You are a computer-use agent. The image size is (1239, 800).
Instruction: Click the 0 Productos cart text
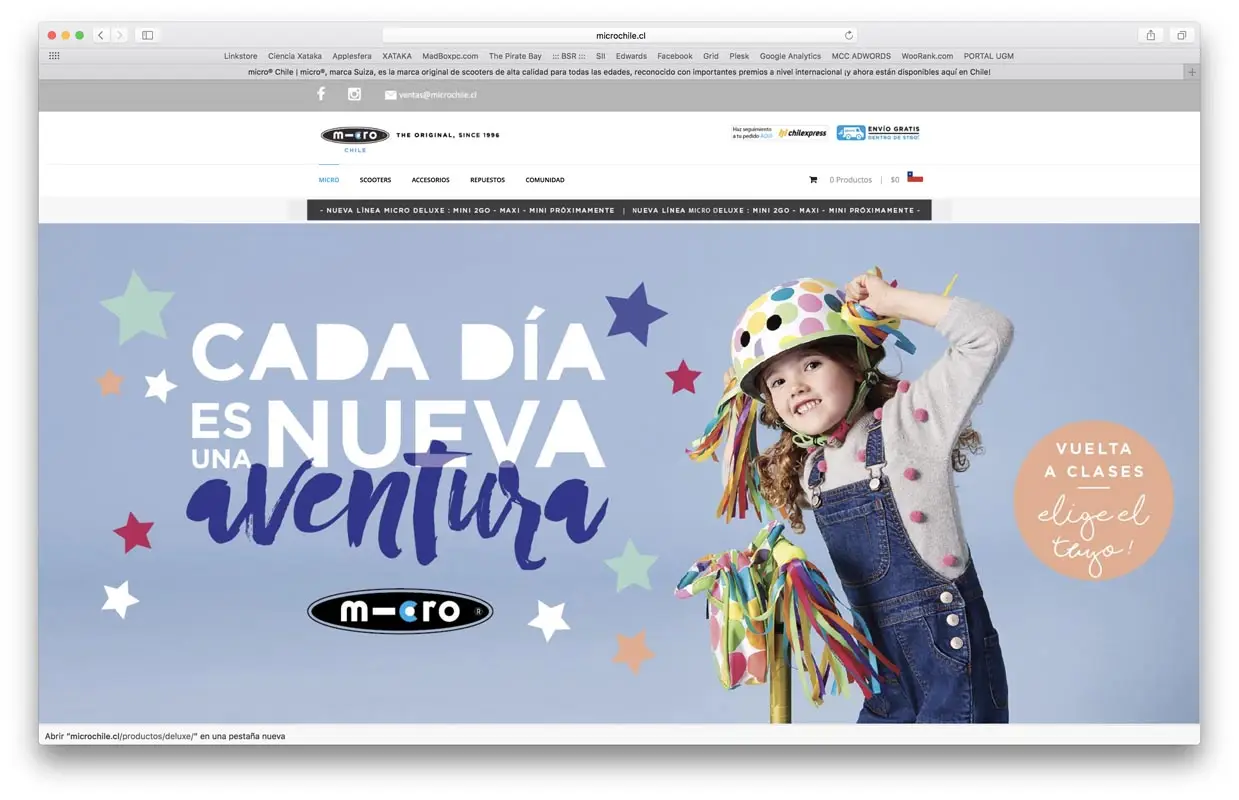pos(851,180)
